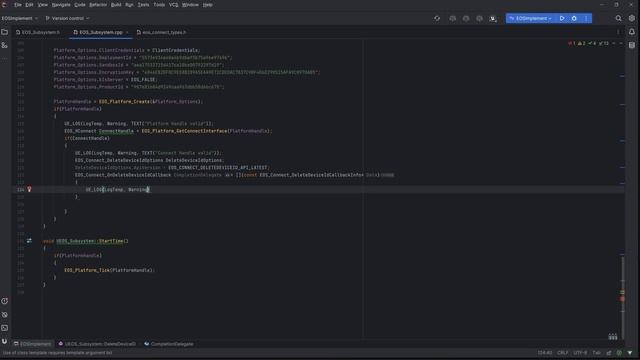This screenshot has height=360, width=640.
Task: Open the Help menu
Action: [x=207, y=5]
